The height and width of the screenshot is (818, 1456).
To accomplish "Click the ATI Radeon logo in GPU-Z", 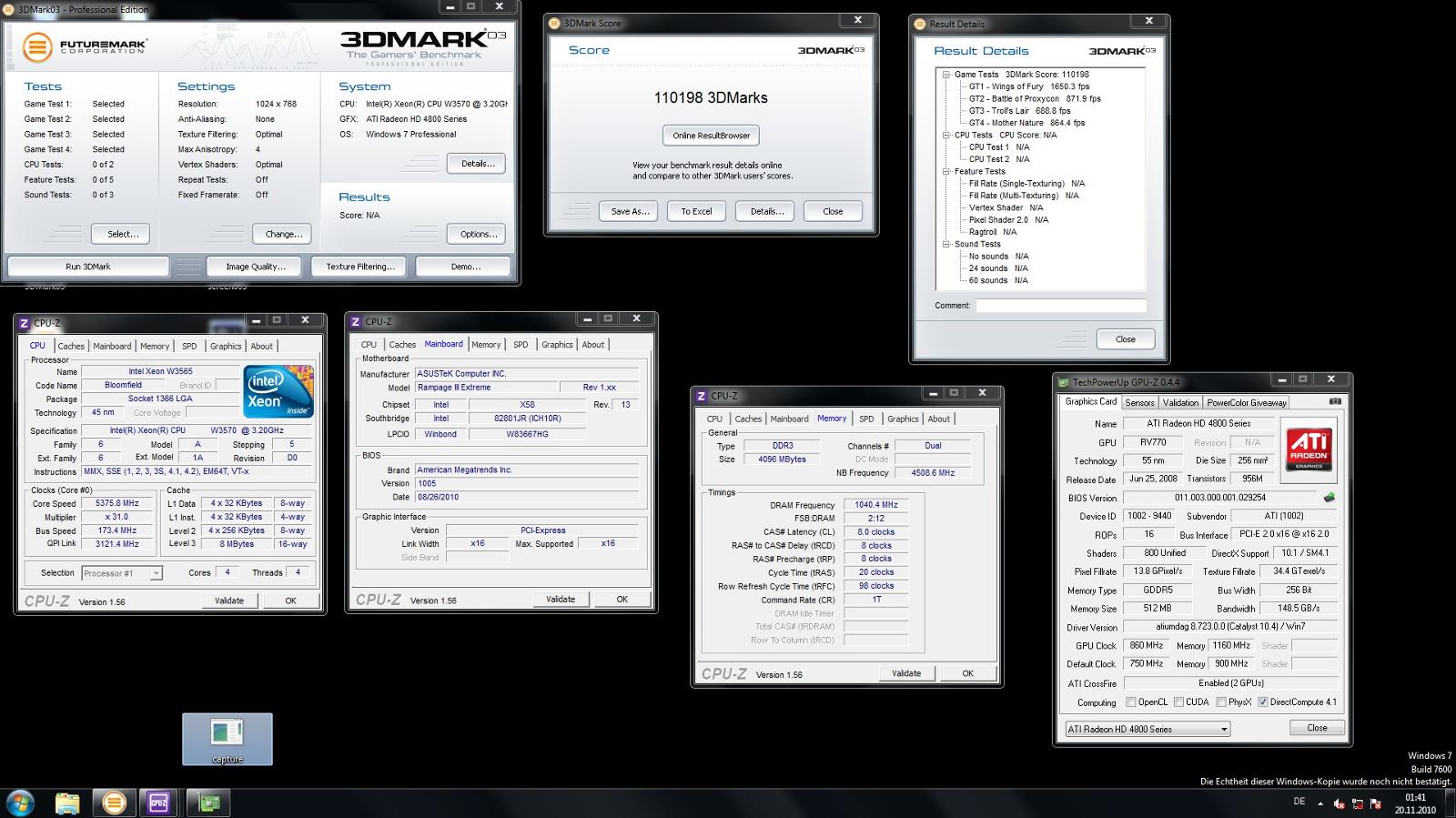I will pyautogui.click(x=1309, y=449).
